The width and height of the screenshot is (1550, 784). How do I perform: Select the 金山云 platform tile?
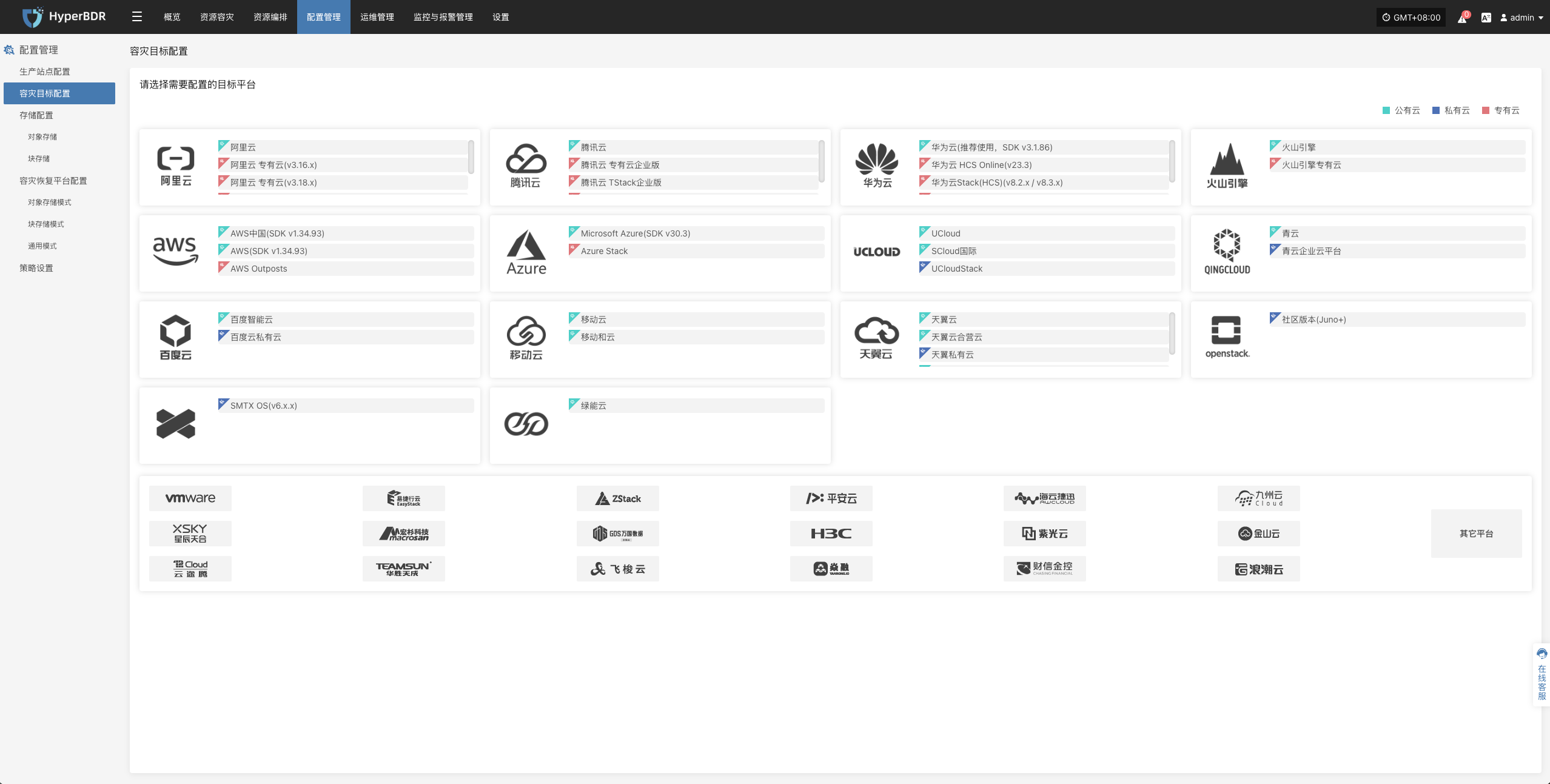(1259, 534)
